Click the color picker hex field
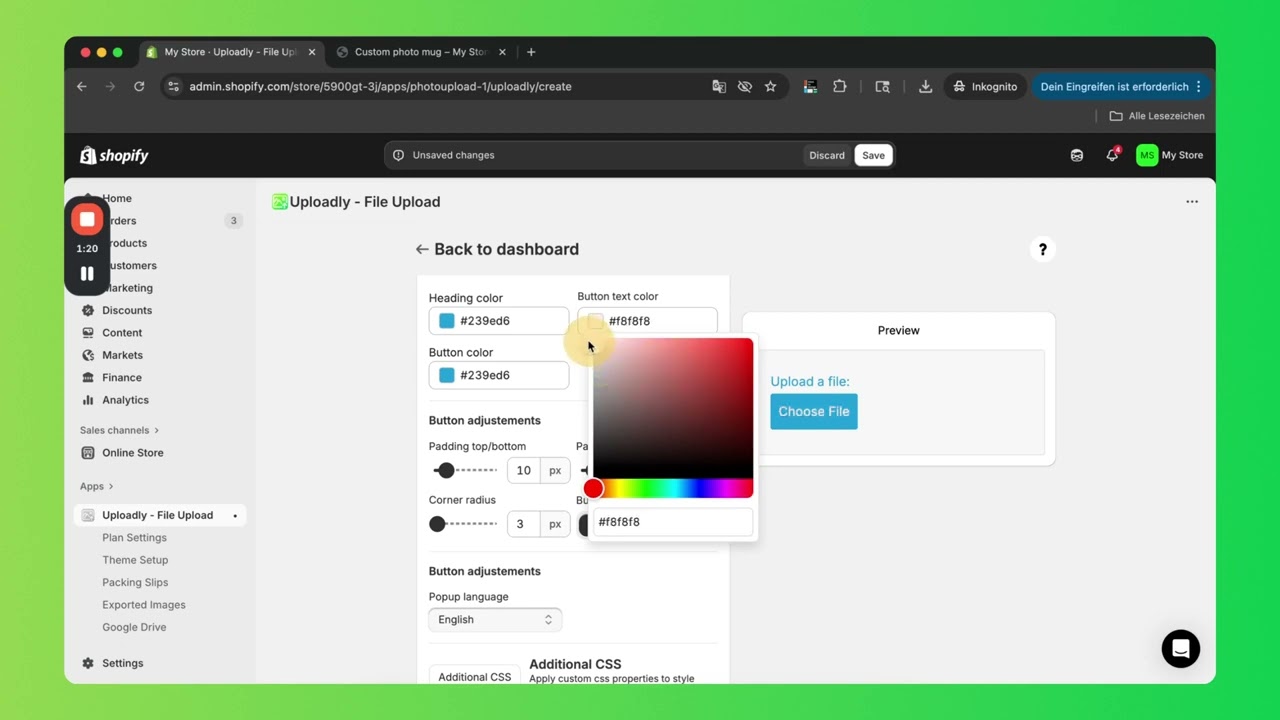Screen dimensions: 1280x720 (x=673, y=522)
